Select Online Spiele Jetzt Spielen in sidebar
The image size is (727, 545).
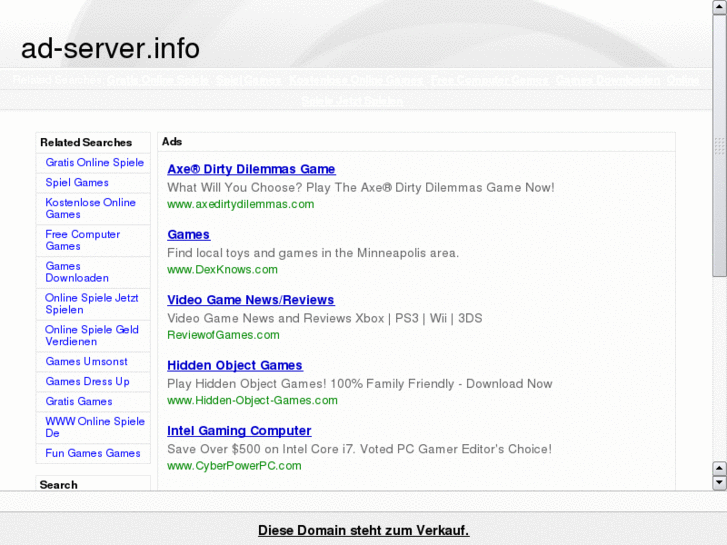(x=91, y=304)
